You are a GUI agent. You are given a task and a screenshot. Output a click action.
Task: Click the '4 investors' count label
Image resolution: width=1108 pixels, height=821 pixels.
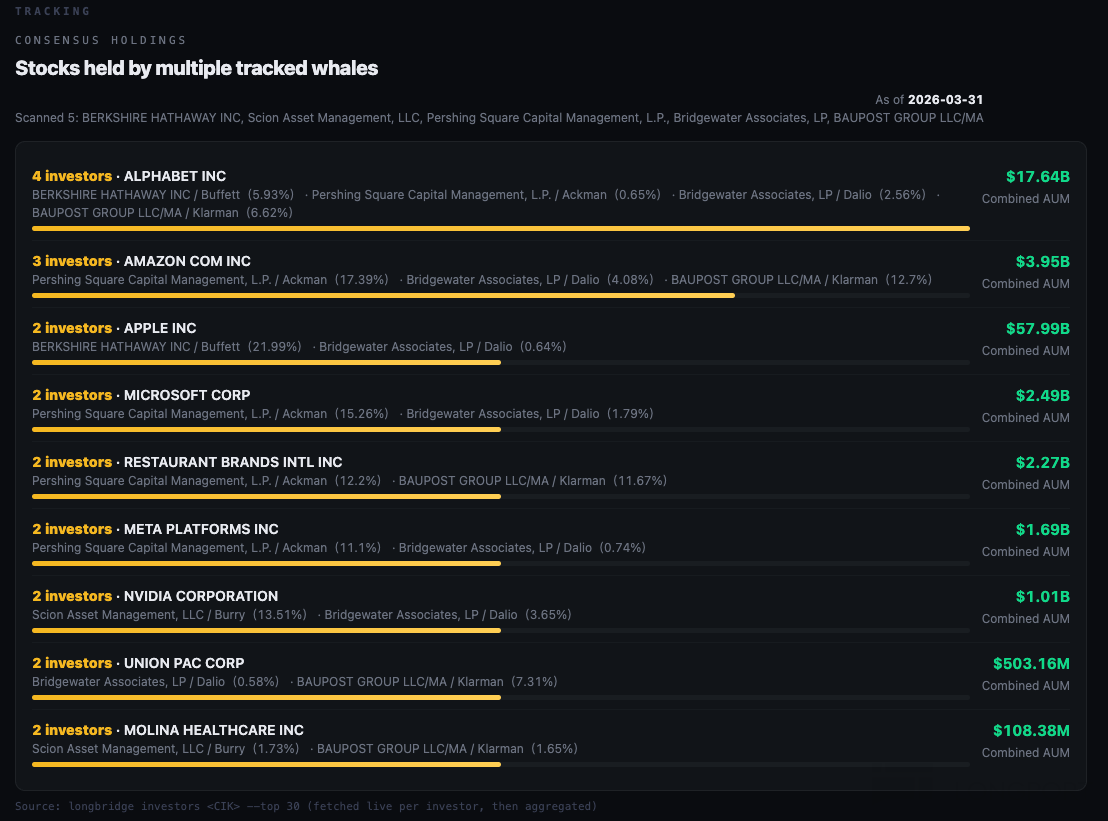pyautogui.click(x=72, y=176)
